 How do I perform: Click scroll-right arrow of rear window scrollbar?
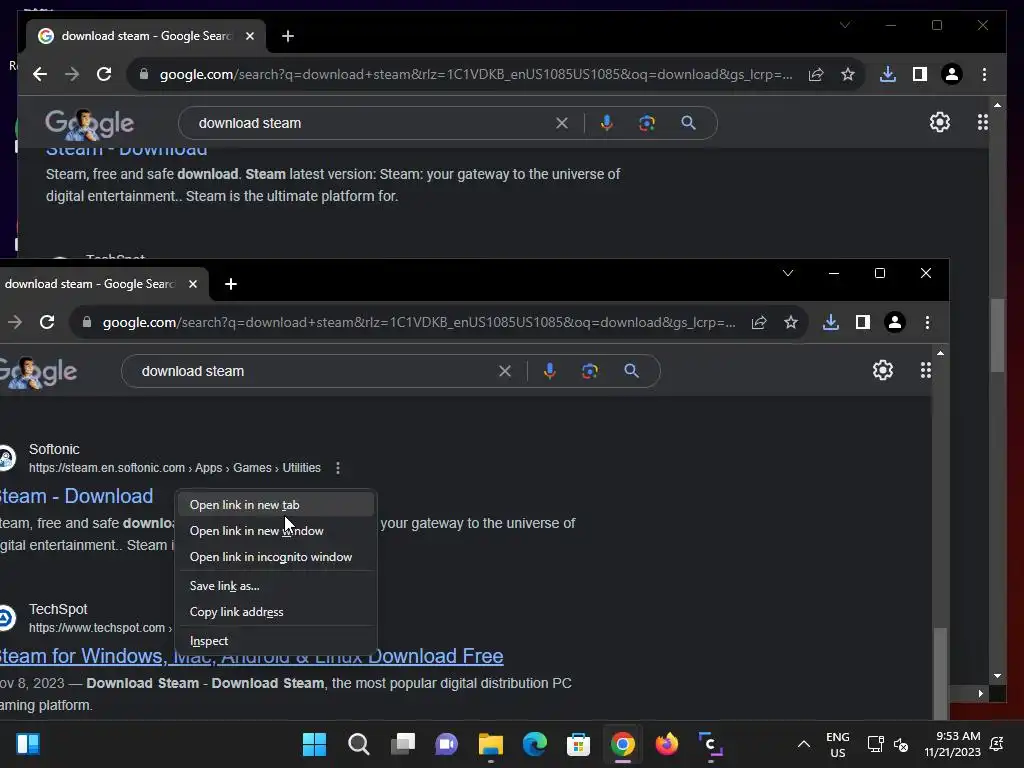click(980, 694)
